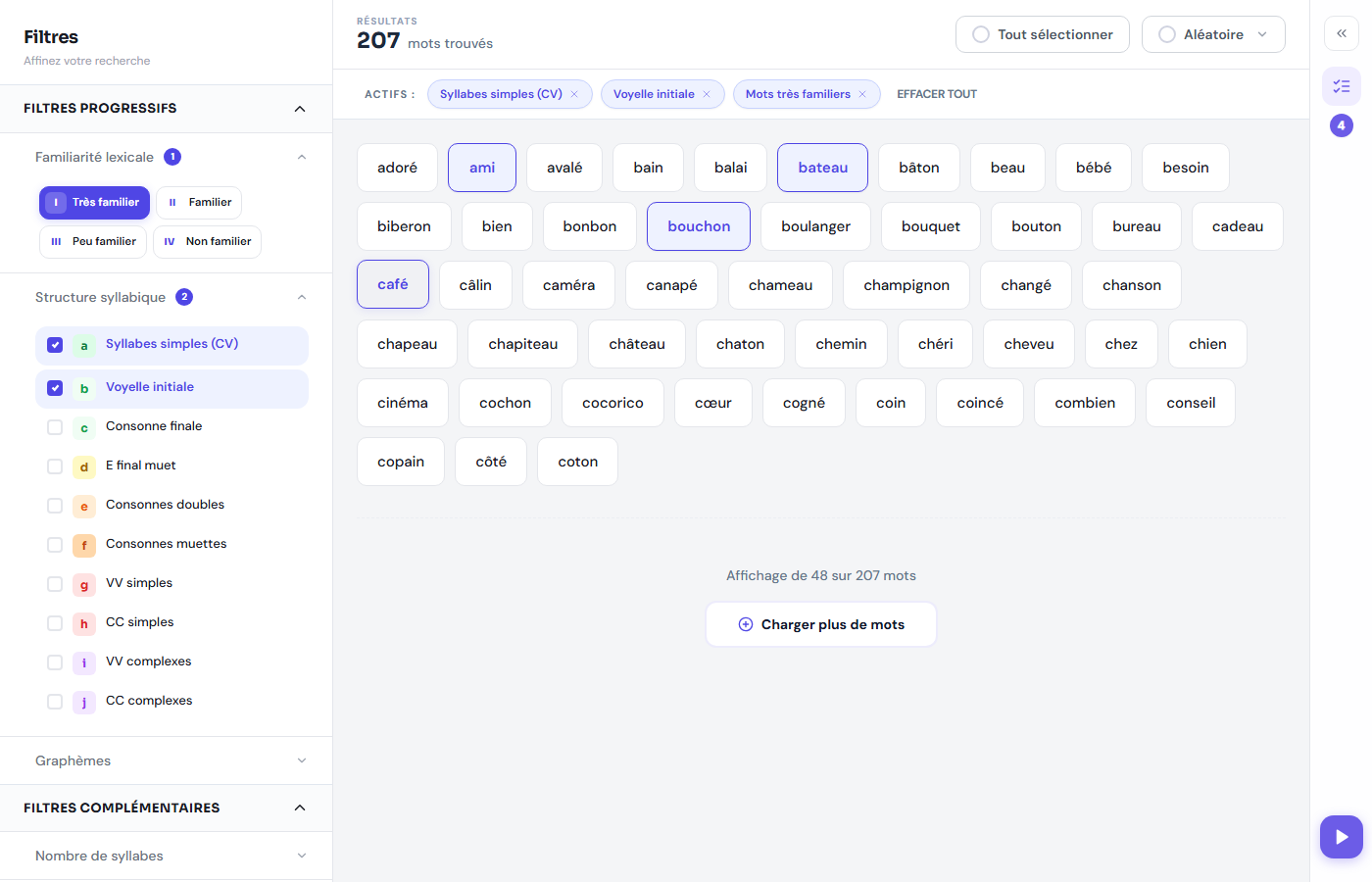
Task: Click the Affichage de 48 sur 207 mots text
Action: pos(821,575)
